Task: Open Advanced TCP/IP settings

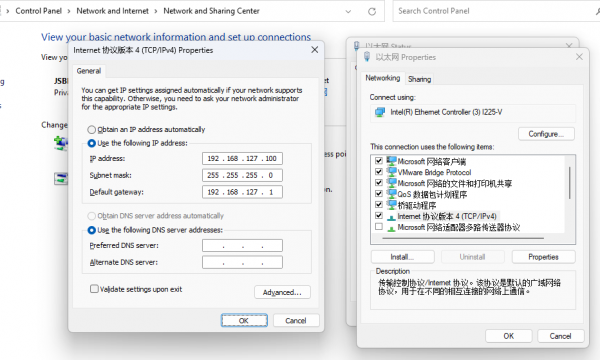Action: click(x=282, y=292)
